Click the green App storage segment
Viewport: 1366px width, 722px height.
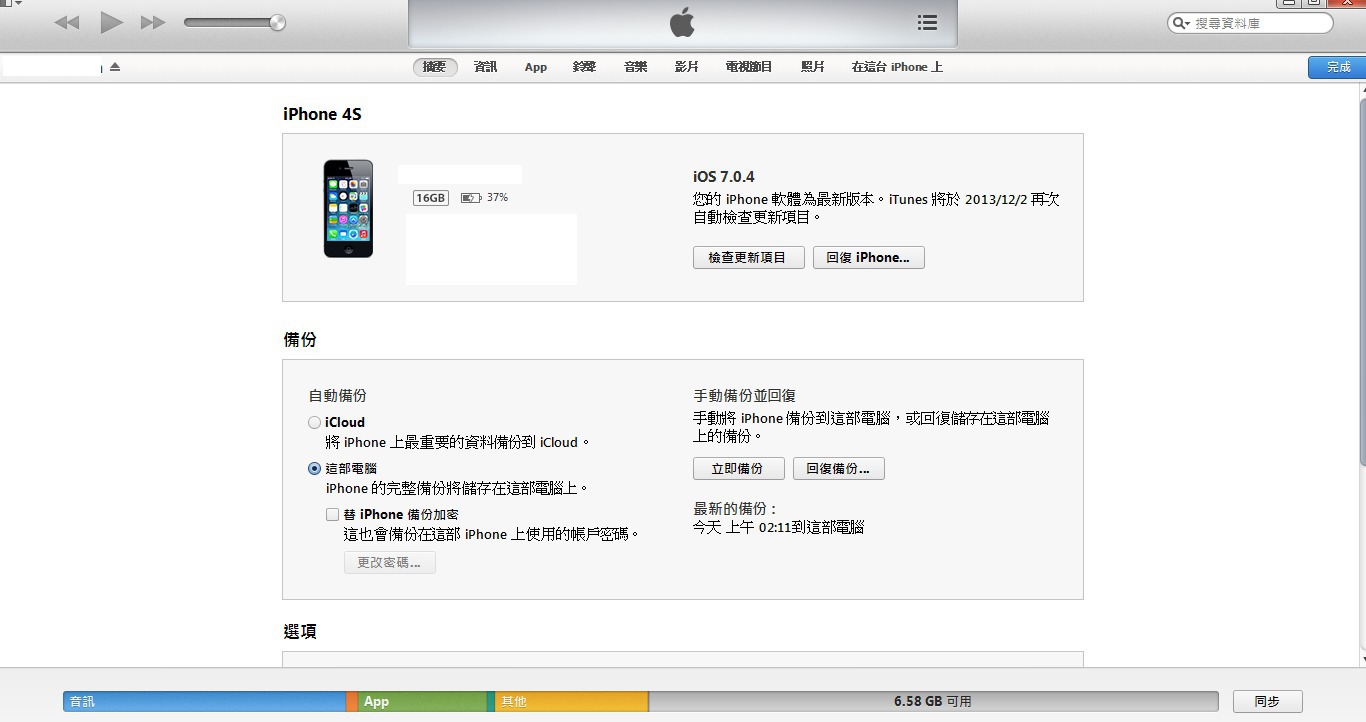(x=421, y=701)
